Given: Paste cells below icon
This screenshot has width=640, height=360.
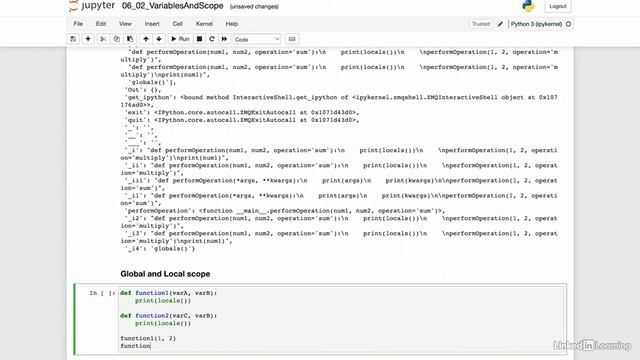Looking at the screenshot, I should coord(130,39).
